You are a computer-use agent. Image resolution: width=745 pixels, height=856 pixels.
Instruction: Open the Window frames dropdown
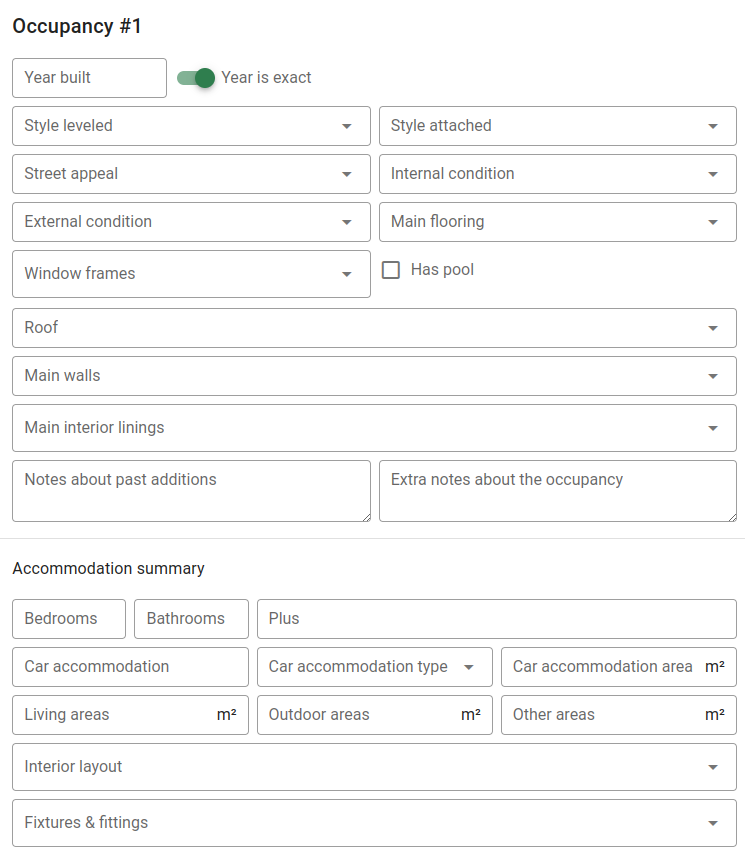(x=191, y=274)
